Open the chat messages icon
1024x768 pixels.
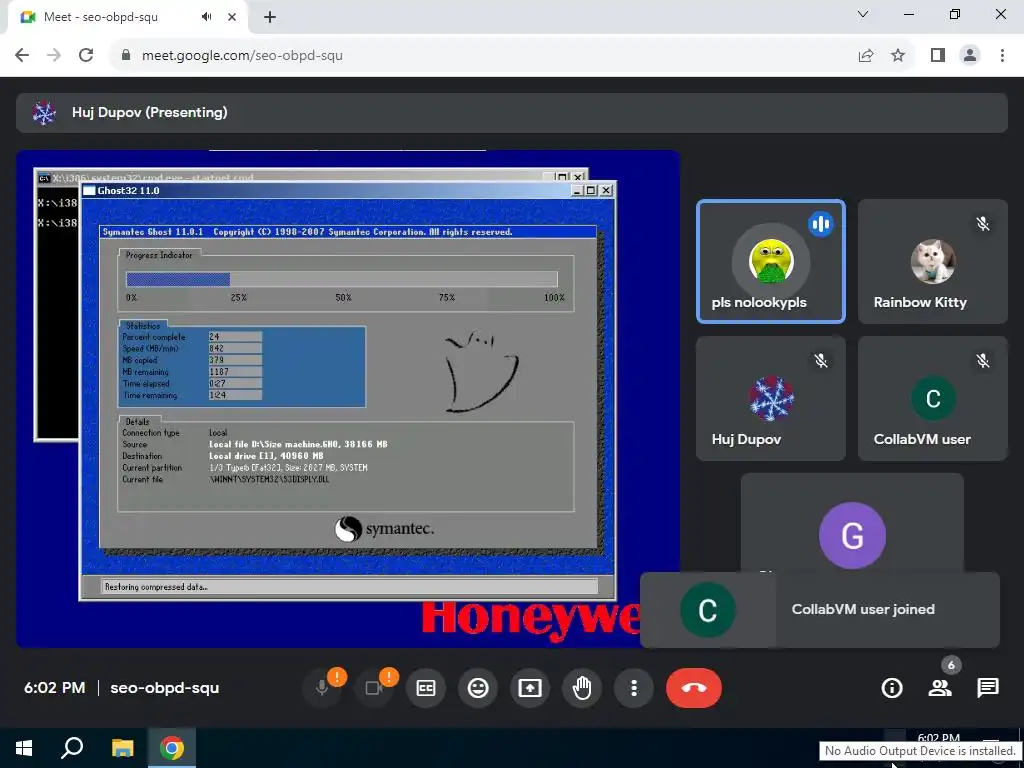tap(987, 688)
